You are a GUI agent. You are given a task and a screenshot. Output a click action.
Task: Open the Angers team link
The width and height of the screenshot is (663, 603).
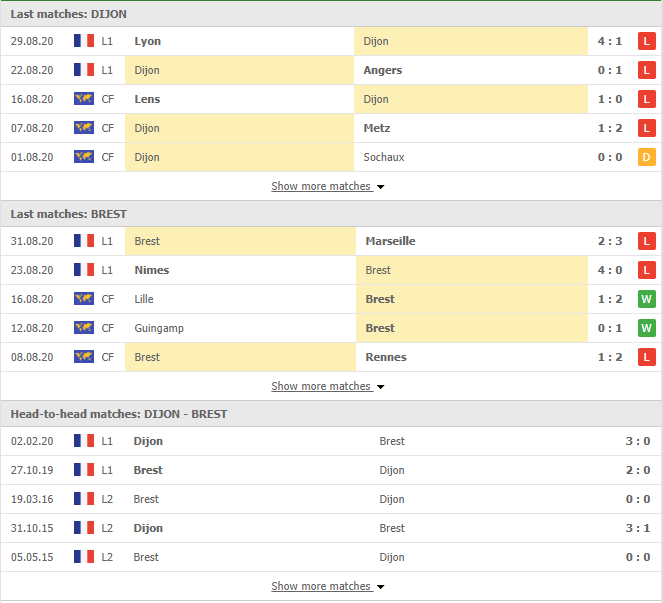point(383,70)
